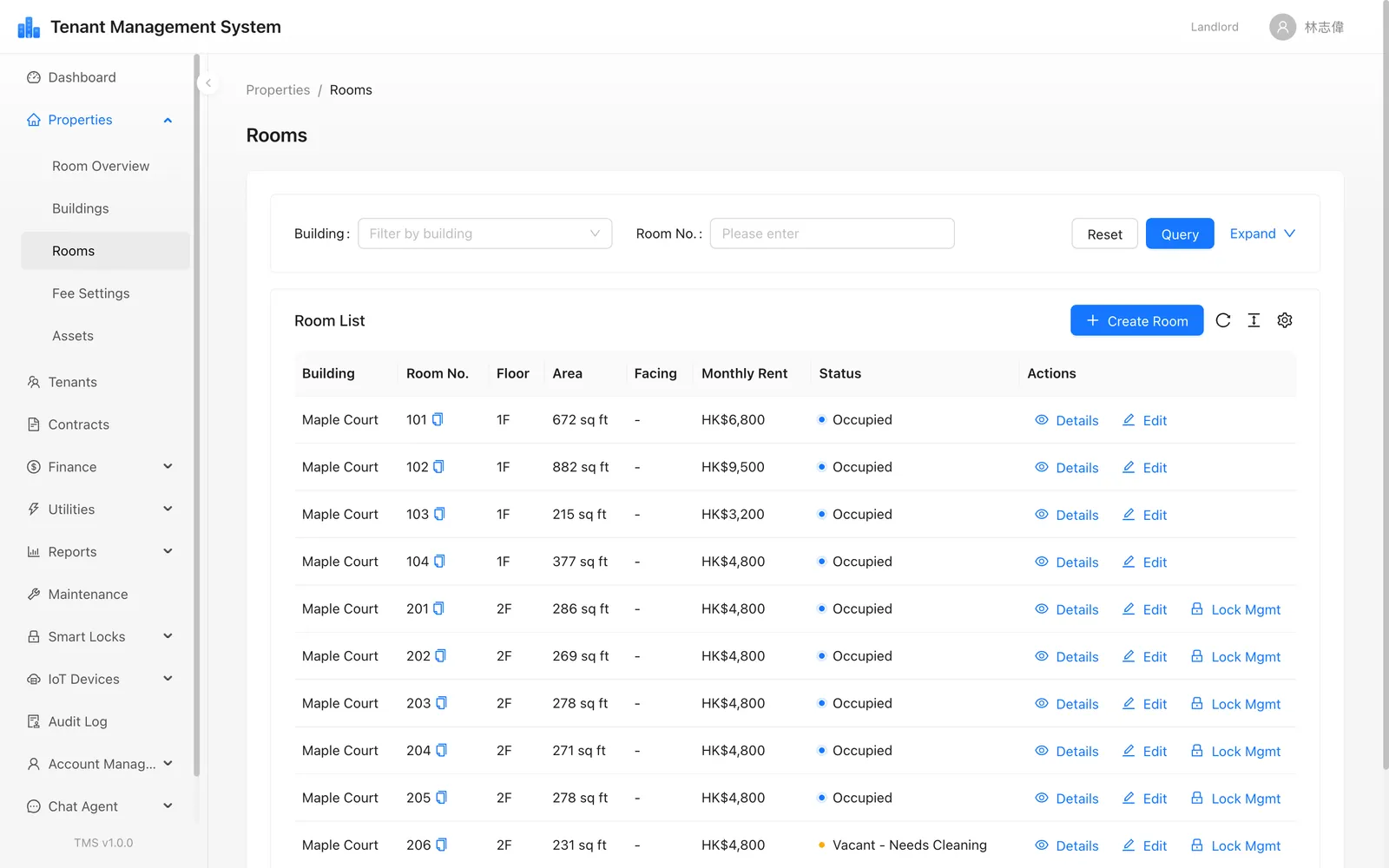Expand additional search filters
Image resolution: width=1389 pixels, height=868 pixels.
pyautogui.click(x=1262, y=233)
